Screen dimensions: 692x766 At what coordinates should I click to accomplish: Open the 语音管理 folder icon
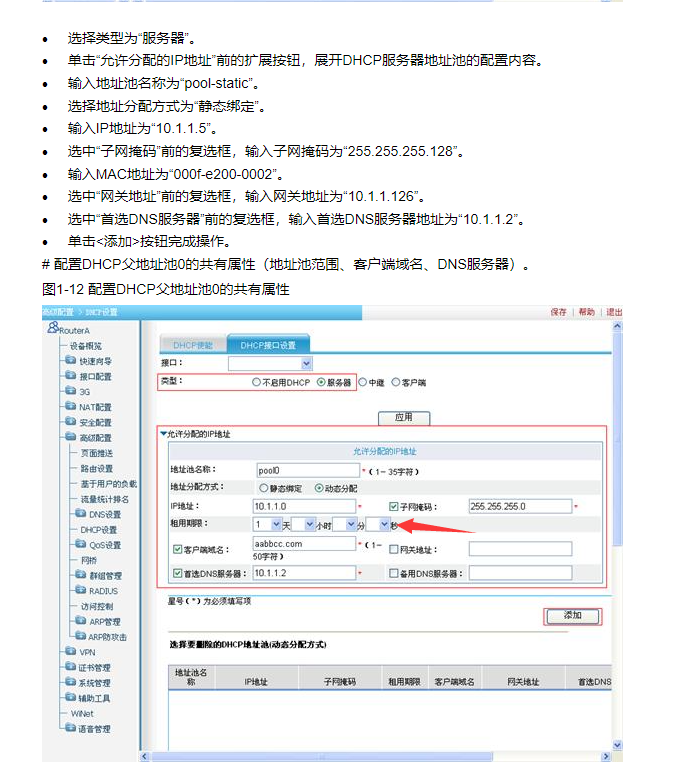tap(71, 728)
